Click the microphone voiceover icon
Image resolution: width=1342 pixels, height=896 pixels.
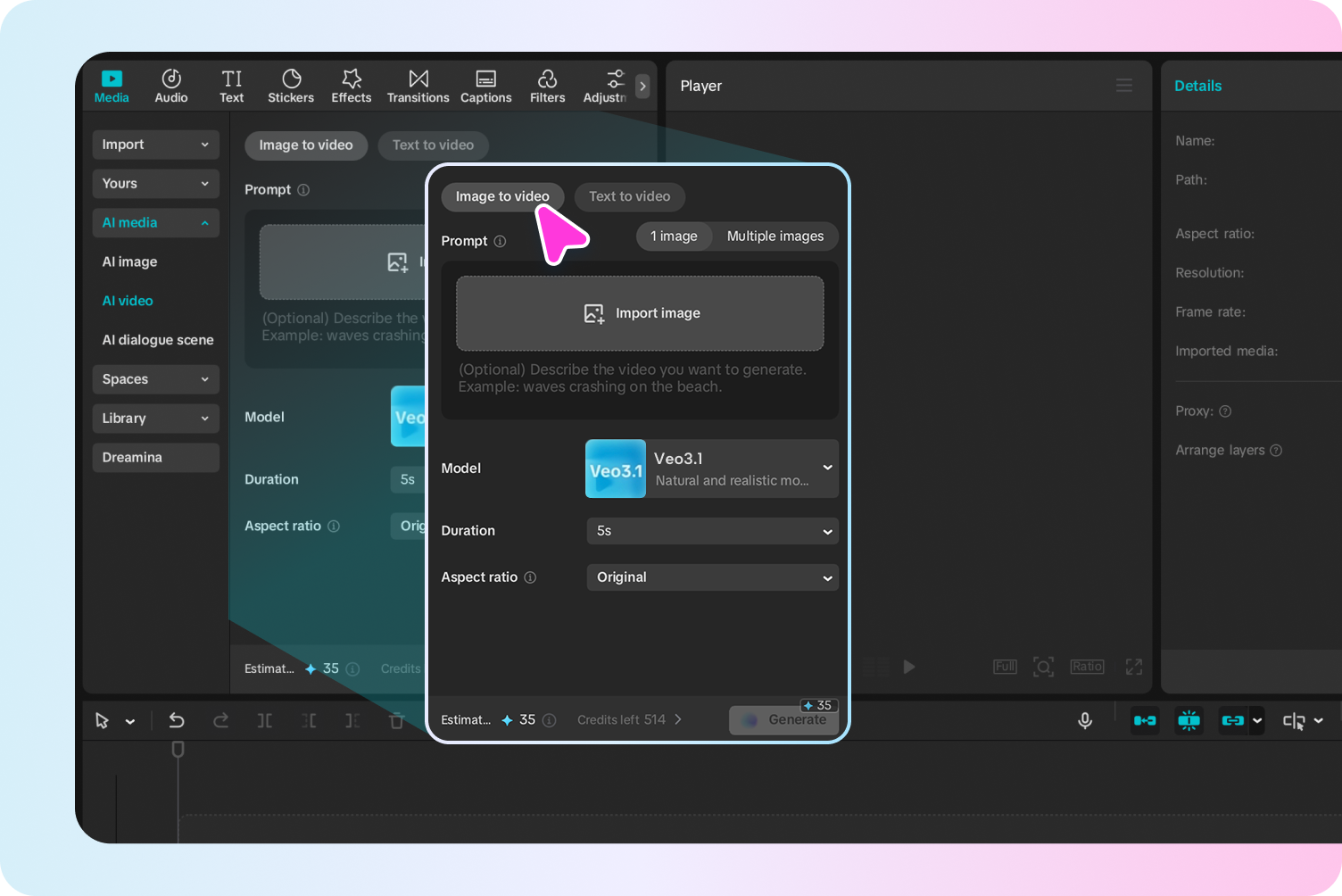point(1085,720)
